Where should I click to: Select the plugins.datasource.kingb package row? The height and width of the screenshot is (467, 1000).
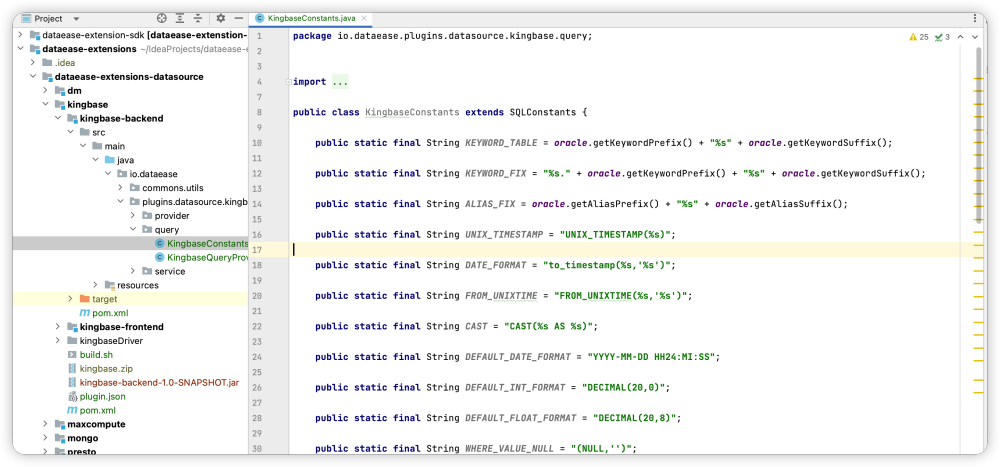tap(130, 202)
